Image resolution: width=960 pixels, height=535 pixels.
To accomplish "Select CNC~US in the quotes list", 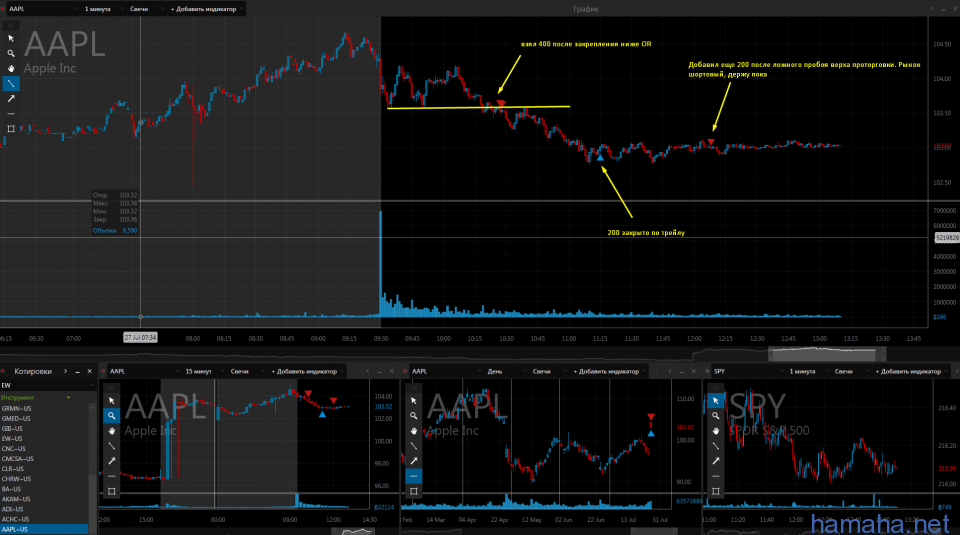I will (44, 449).
